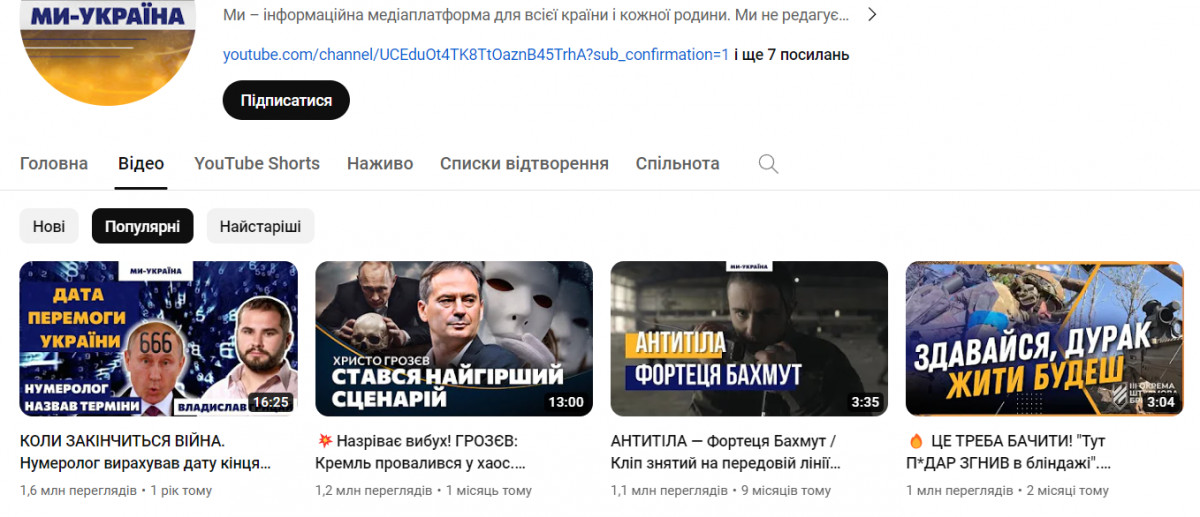Open the 'Здавайся, дурак' video thumbnail

click(1044, 339)
